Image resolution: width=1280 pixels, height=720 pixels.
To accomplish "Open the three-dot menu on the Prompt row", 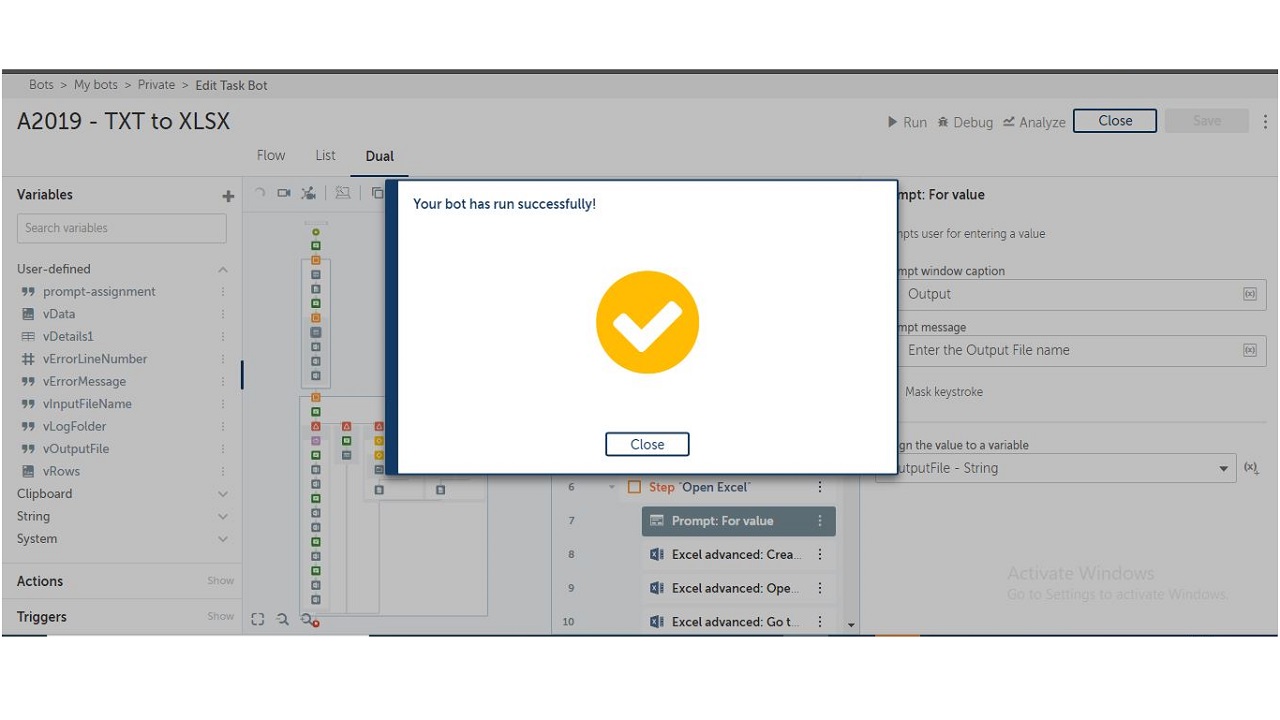I will 820,521.
